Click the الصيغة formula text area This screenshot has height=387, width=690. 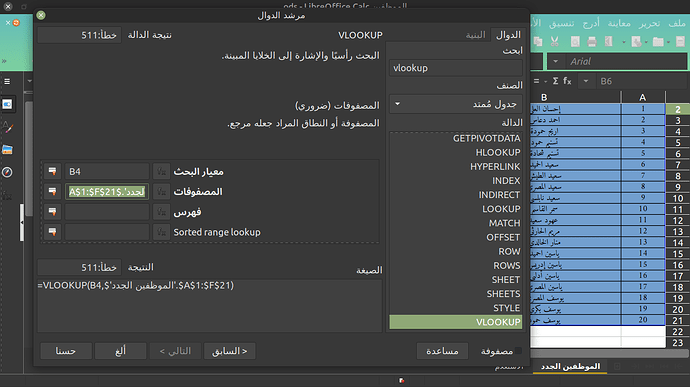(209, 306)
